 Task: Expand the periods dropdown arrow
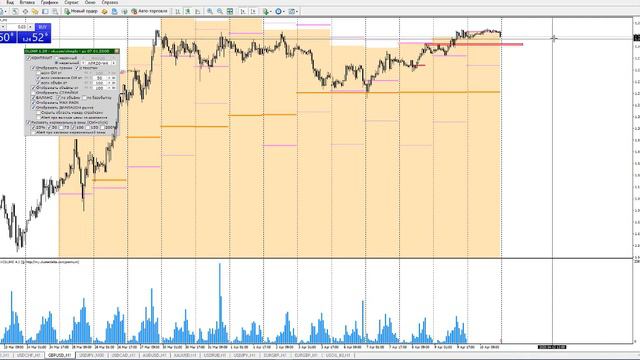(284, 11)
